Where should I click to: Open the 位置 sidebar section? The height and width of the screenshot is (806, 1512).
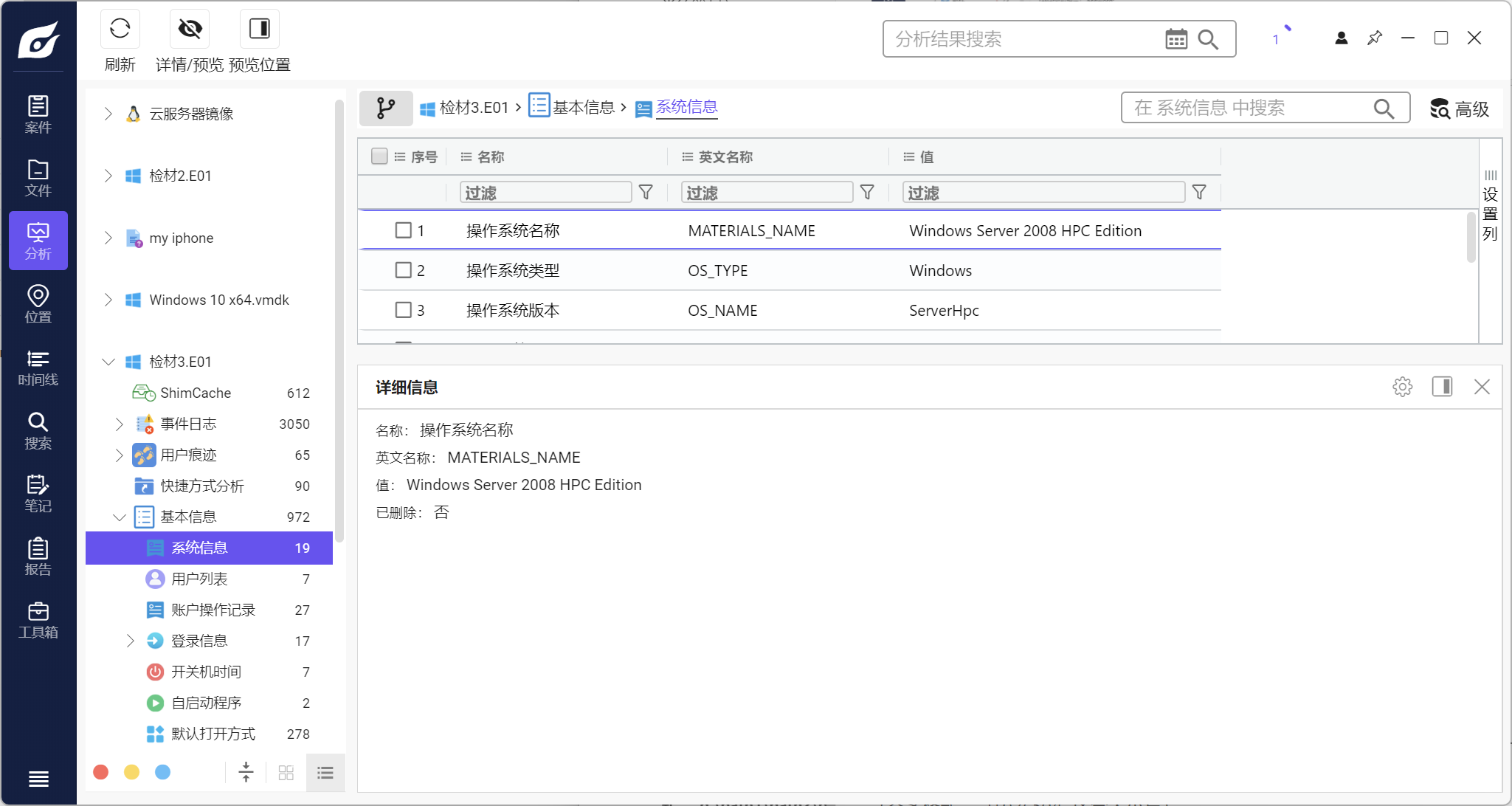(x=38, y=304)
